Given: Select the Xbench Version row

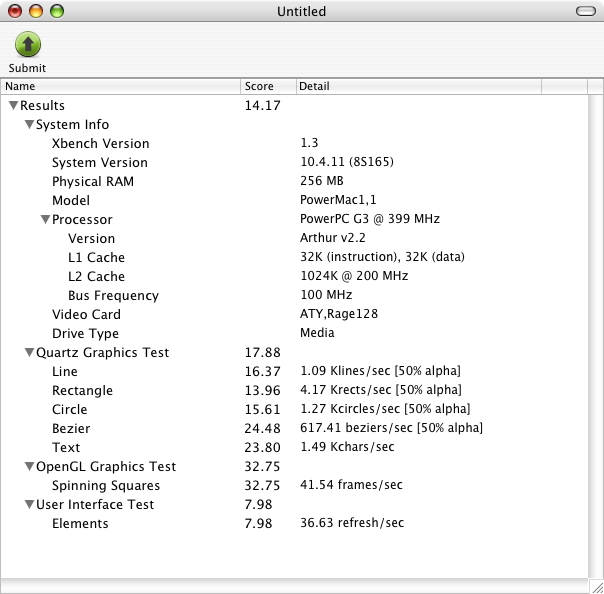Looking at the screenshot, I should click(x=100, y=144).
